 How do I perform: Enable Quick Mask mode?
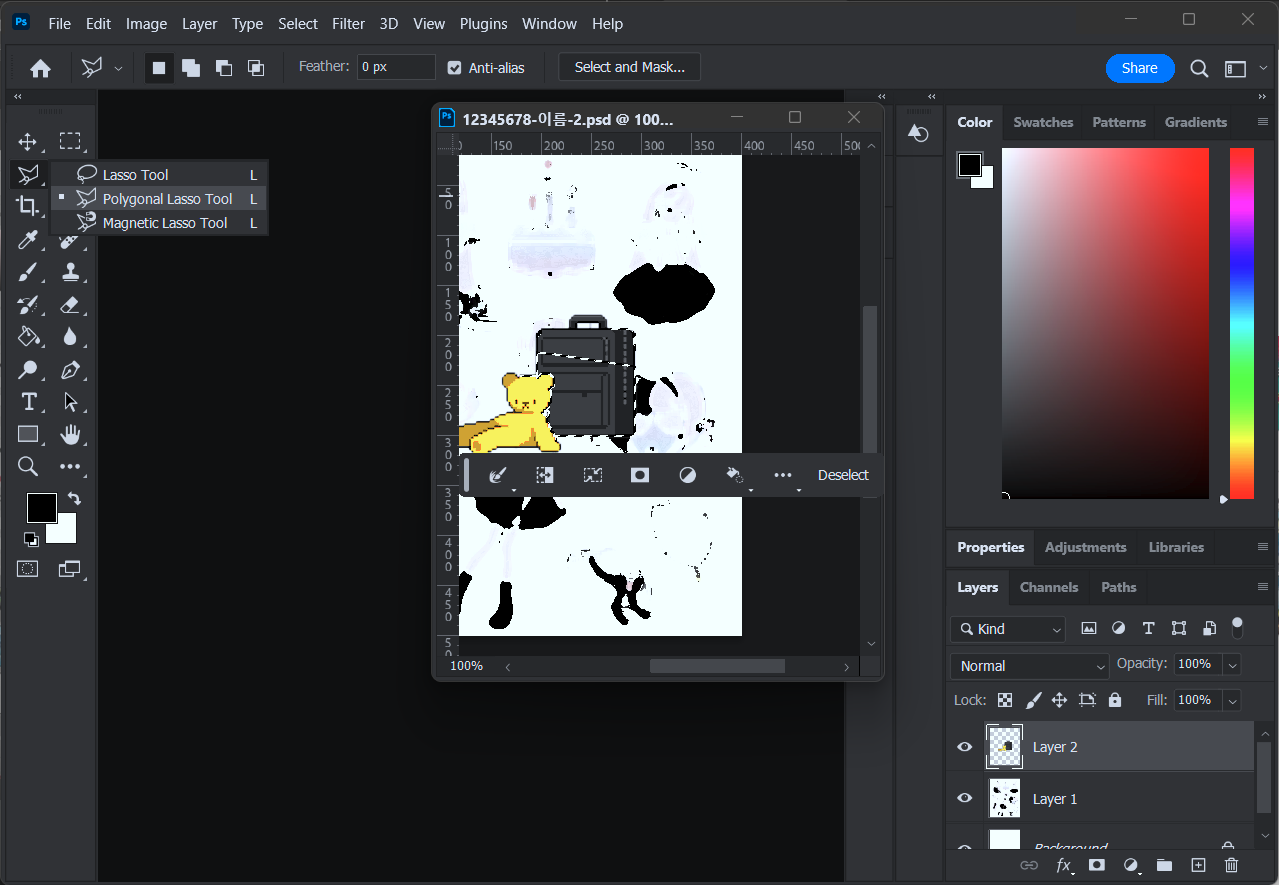pyautogui.click(x=28, y=569)
